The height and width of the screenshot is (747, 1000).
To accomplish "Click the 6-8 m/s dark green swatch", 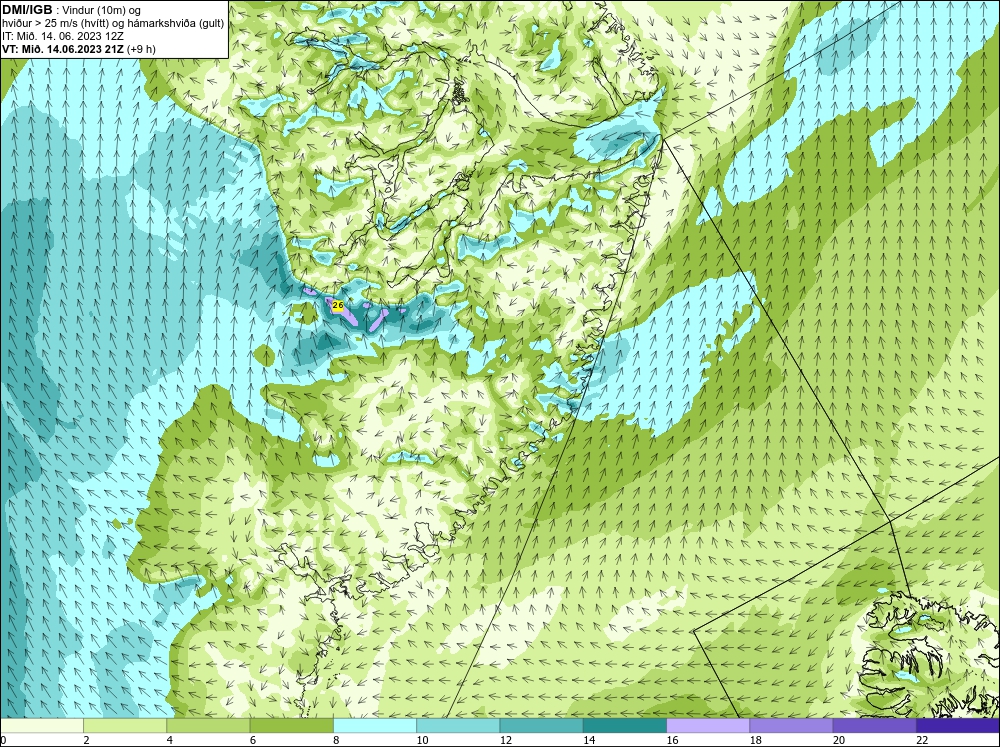I will tap(291, 725).
